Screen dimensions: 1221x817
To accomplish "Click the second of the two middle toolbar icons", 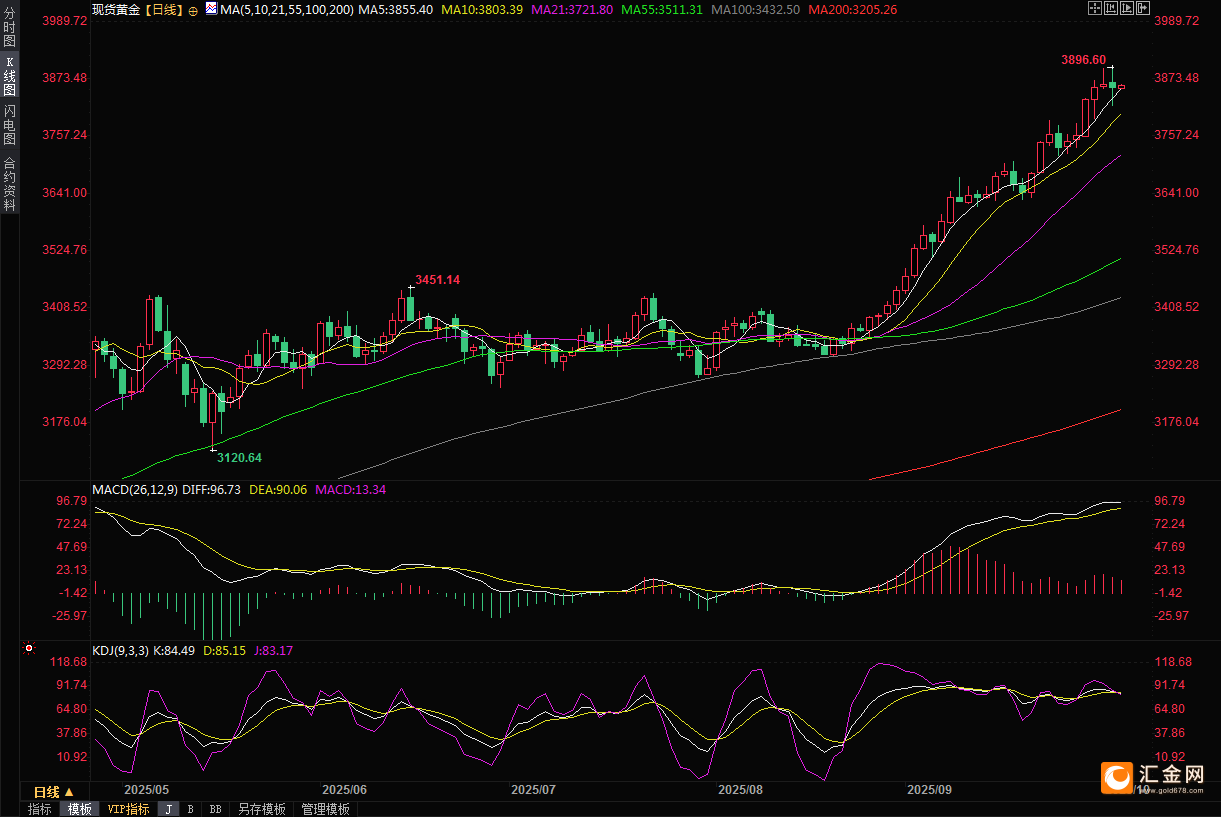I will point(1127,9).
